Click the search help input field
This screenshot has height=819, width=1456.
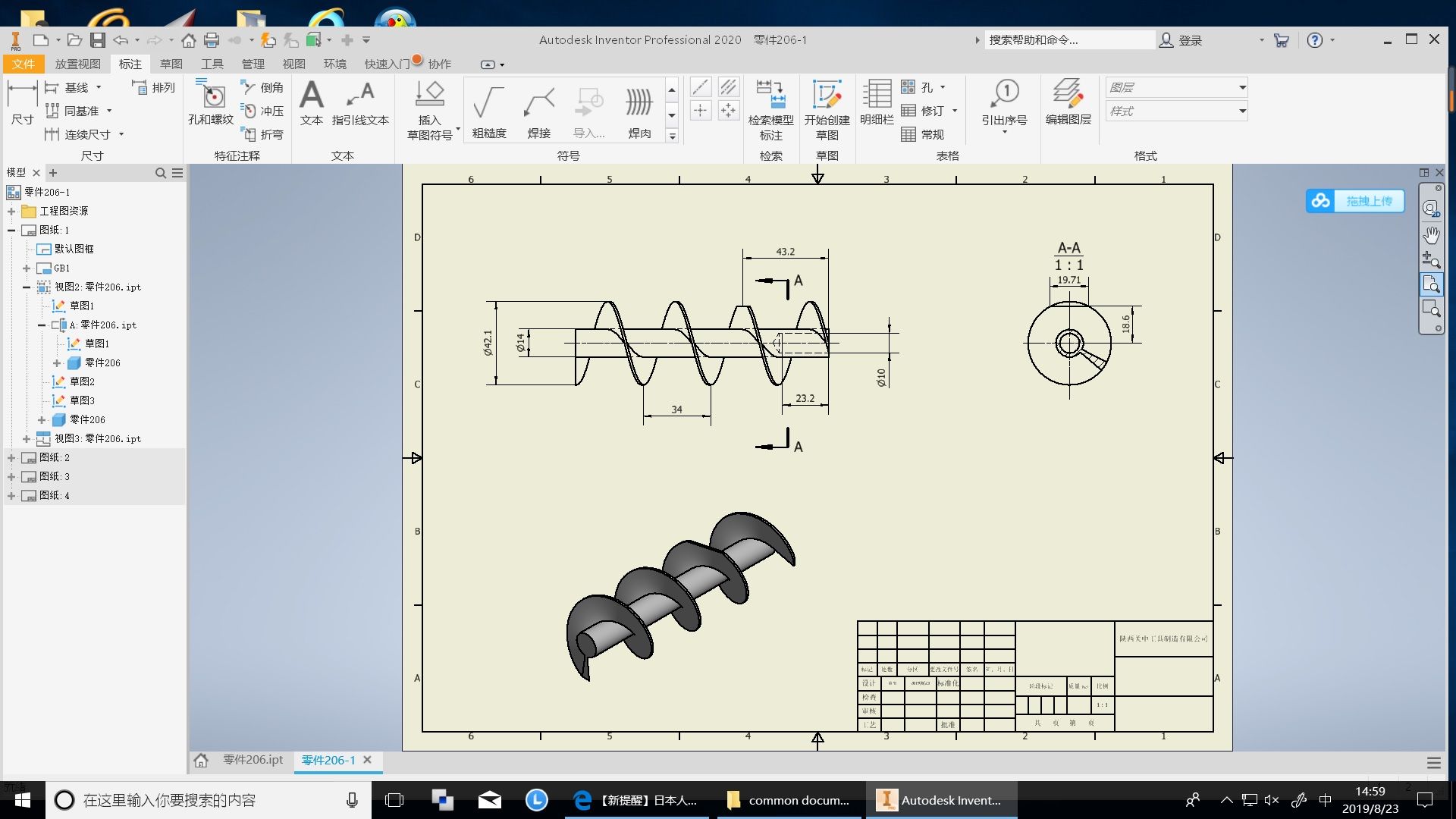click(x=1069, y=40)
